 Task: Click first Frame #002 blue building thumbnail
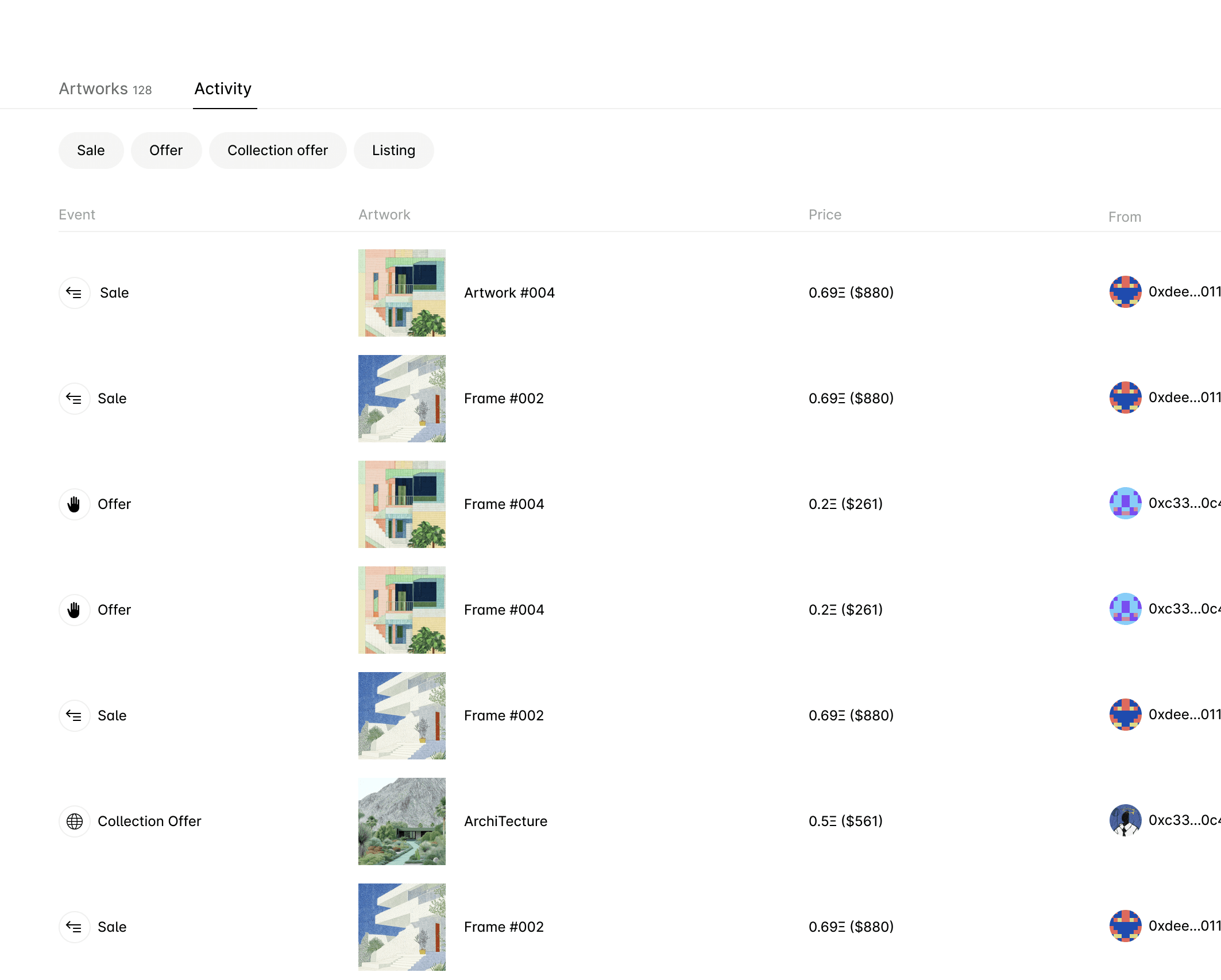(401, 399)
